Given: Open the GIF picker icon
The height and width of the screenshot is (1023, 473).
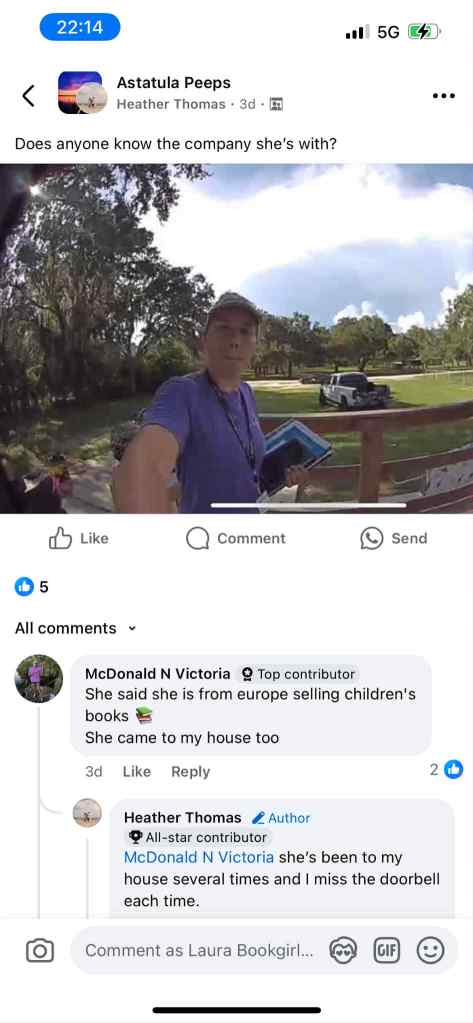Looking at the screenshot, I should tap(386, 951).
